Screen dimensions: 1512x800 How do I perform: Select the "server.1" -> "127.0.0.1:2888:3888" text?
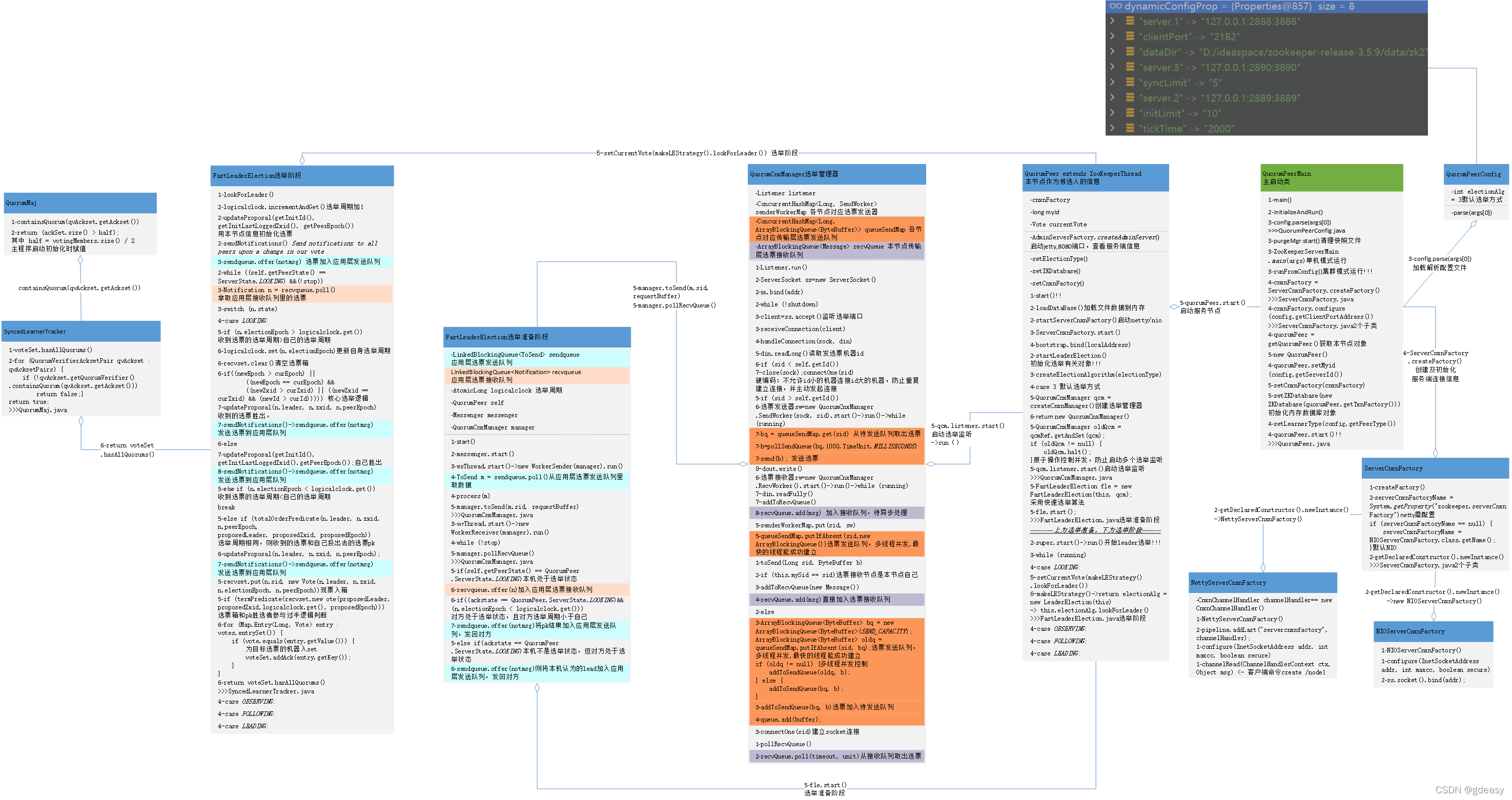pyautogui.click(x=1219, y=22)
